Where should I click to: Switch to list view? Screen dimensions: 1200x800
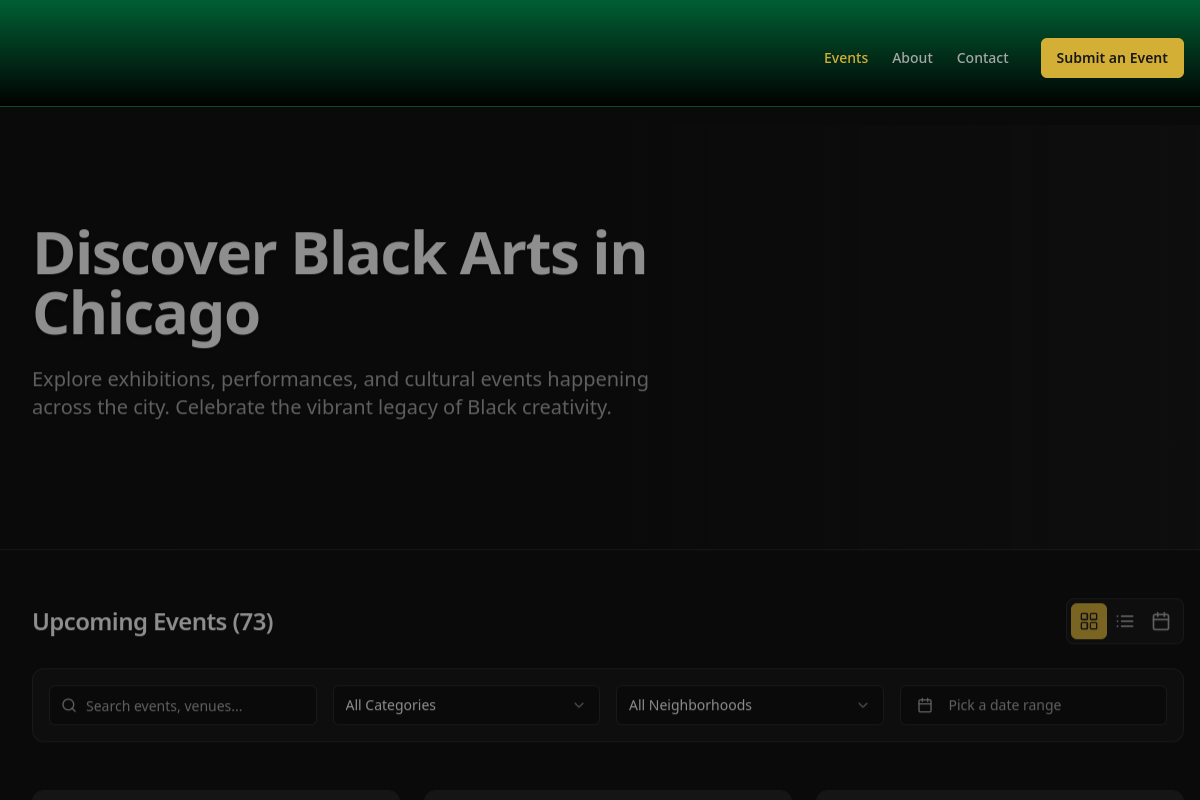tap(1125, 621)
